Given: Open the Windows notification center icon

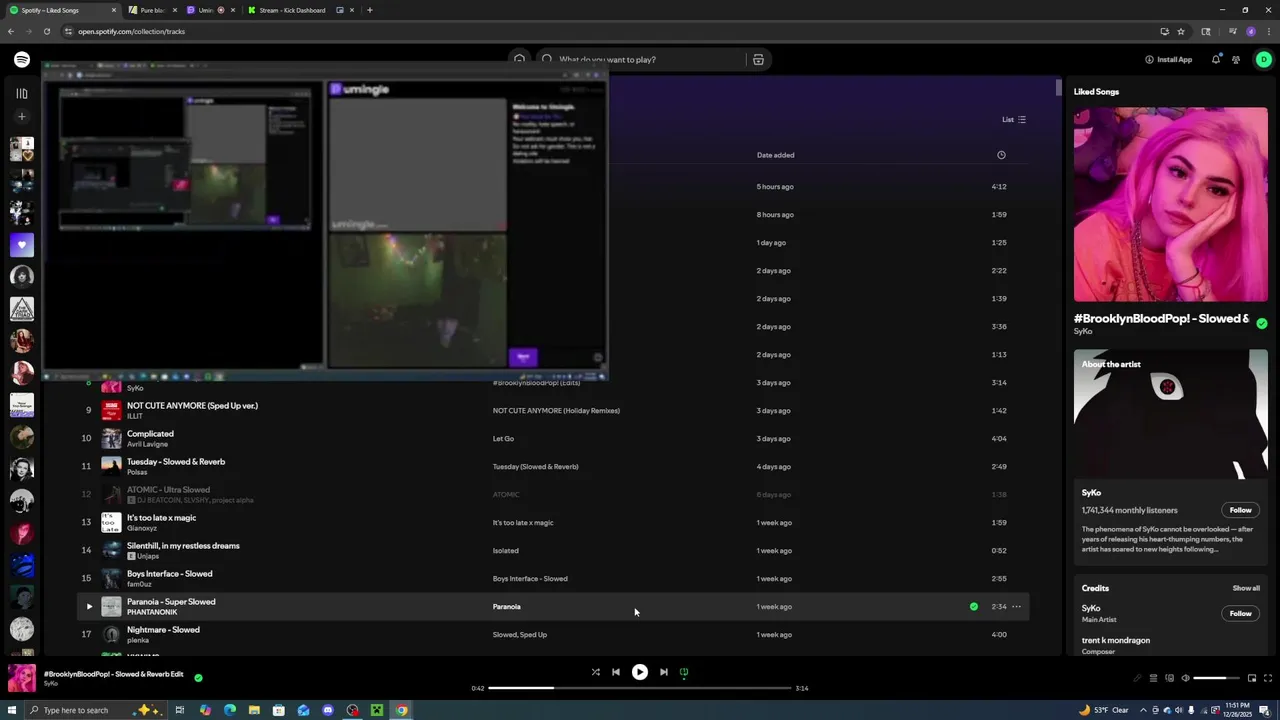Looking at the screenshot, I should 1265,710.
